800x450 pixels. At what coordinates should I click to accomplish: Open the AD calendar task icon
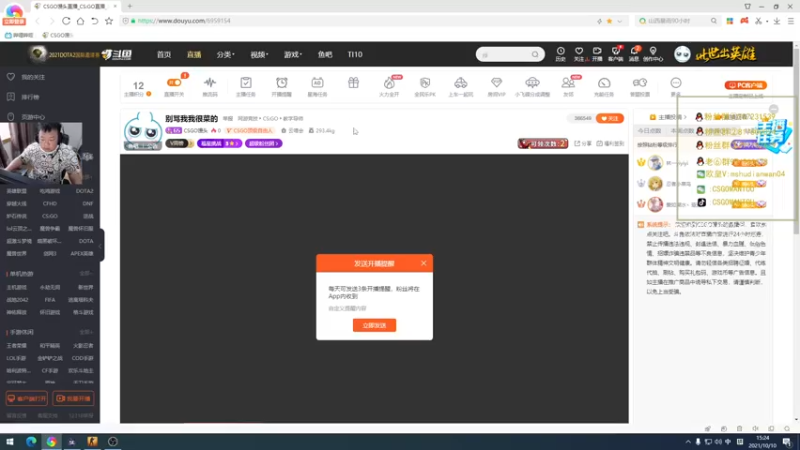pos(317,83)
